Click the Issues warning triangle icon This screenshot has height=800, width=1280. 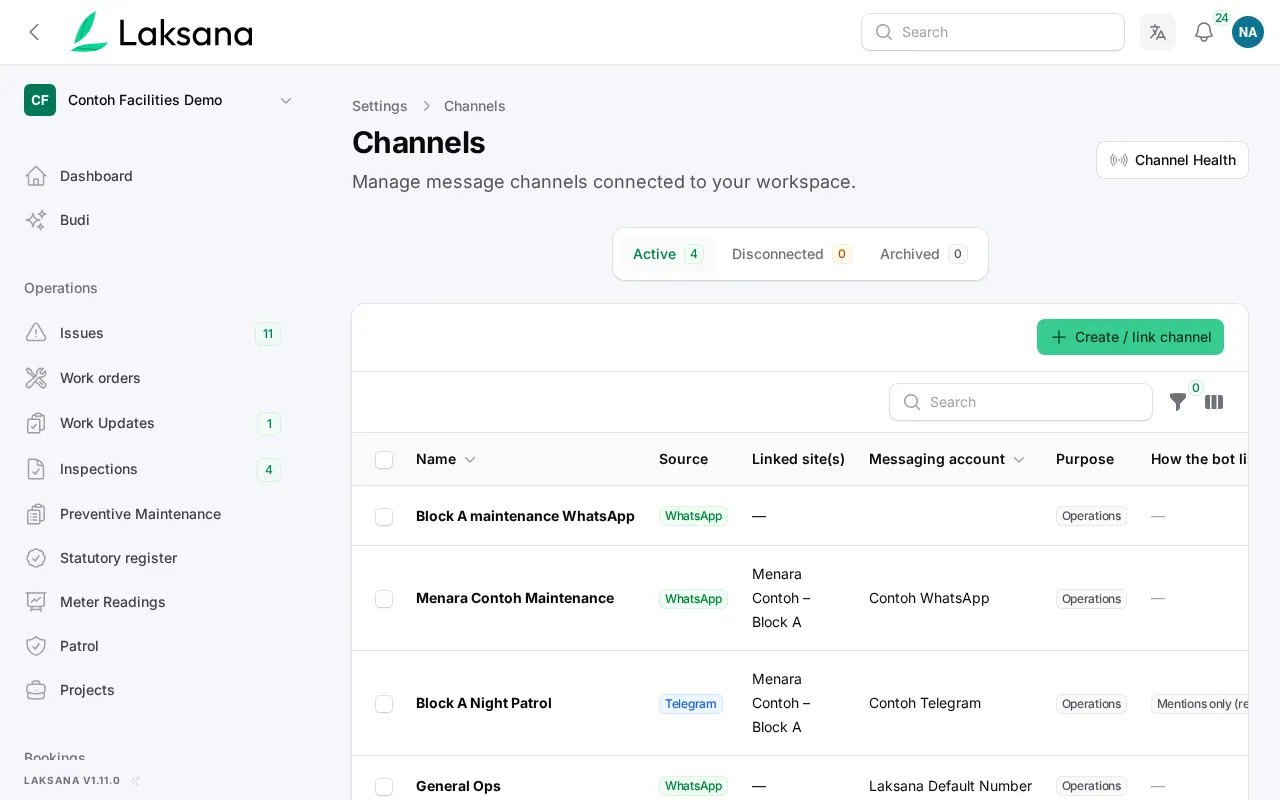36,333
